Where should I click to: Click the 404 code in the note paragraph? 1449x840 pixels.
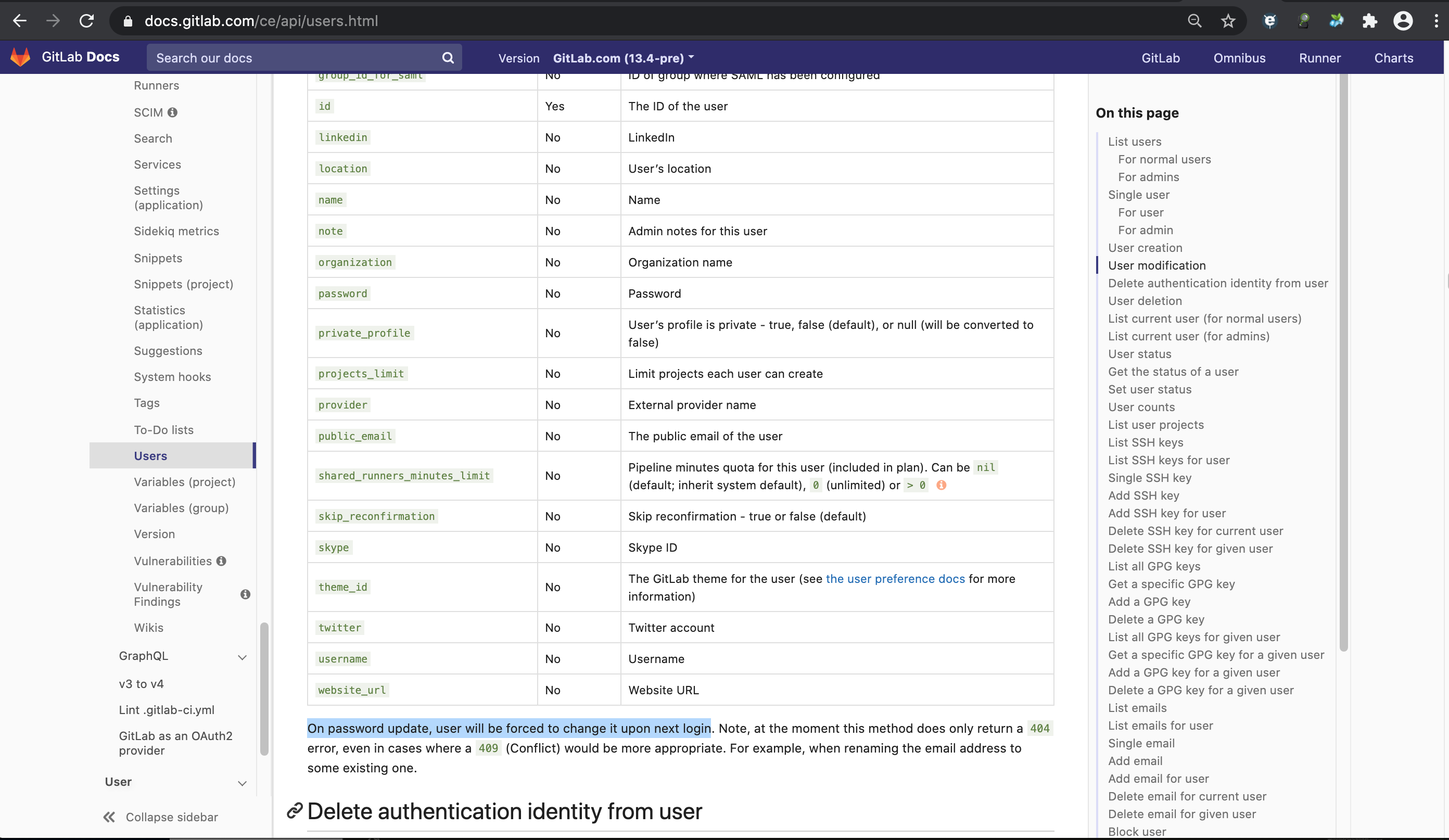click(1039, 729)
